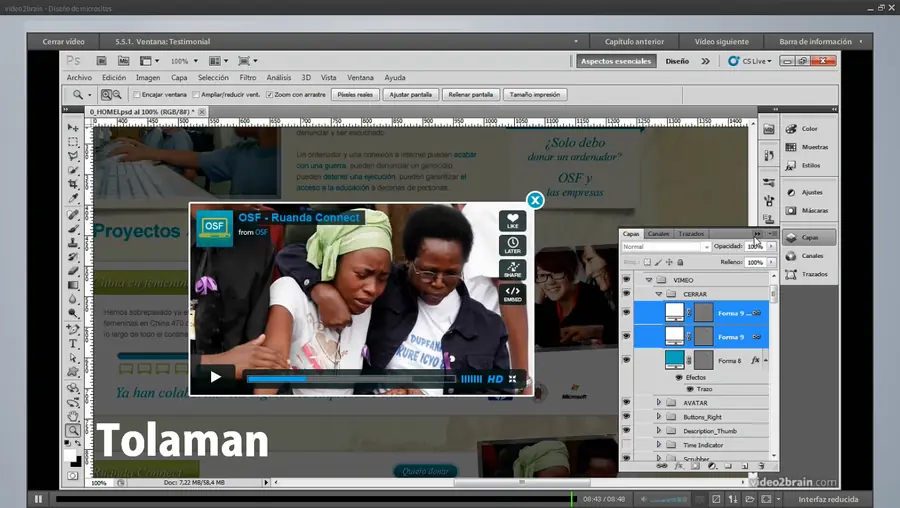Screen dimensions: 900x508
Task: Click the Vídeo siguiente button
Action: pos(722,42)
